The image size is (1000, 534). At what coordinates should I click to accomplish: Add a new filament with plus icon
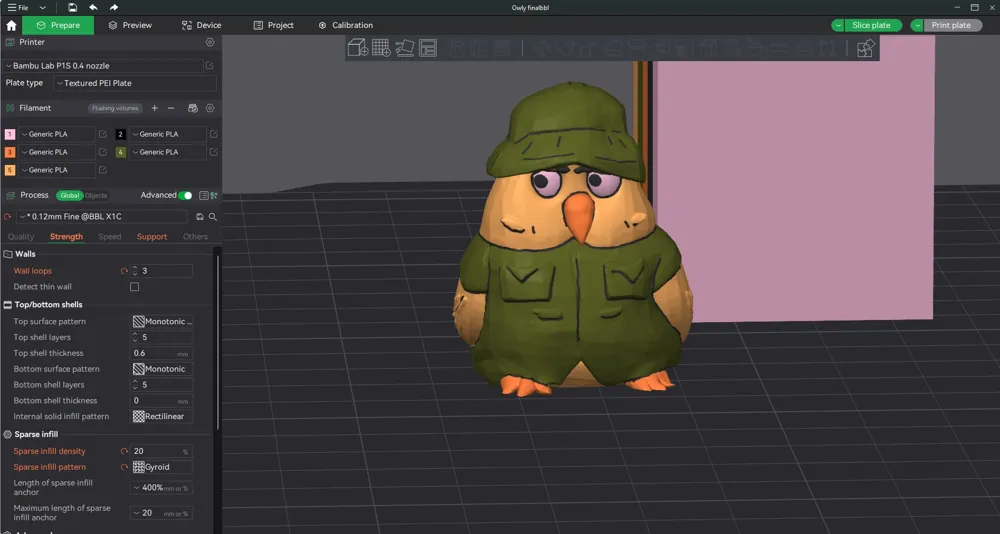coord(154,108)
